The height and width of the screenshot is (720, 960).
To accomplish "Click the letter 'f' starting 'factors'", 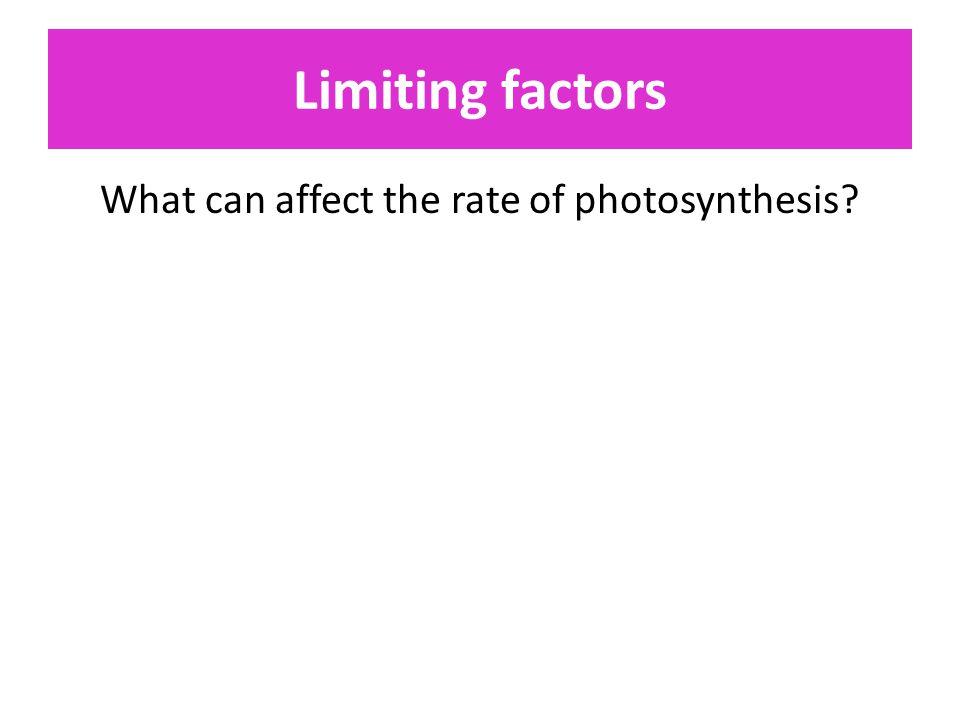I will click(513, 89).
